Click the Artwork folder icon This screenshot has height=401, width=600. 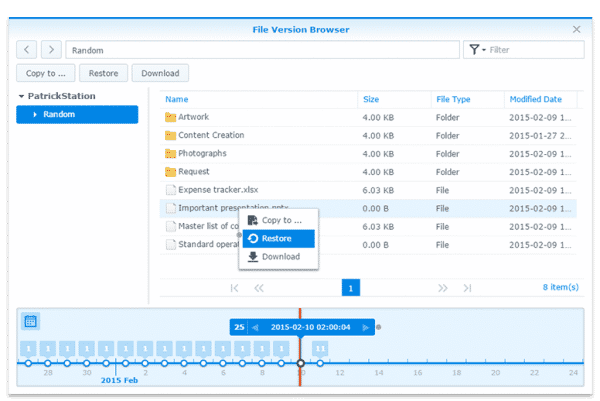click(x=170, y=117)
